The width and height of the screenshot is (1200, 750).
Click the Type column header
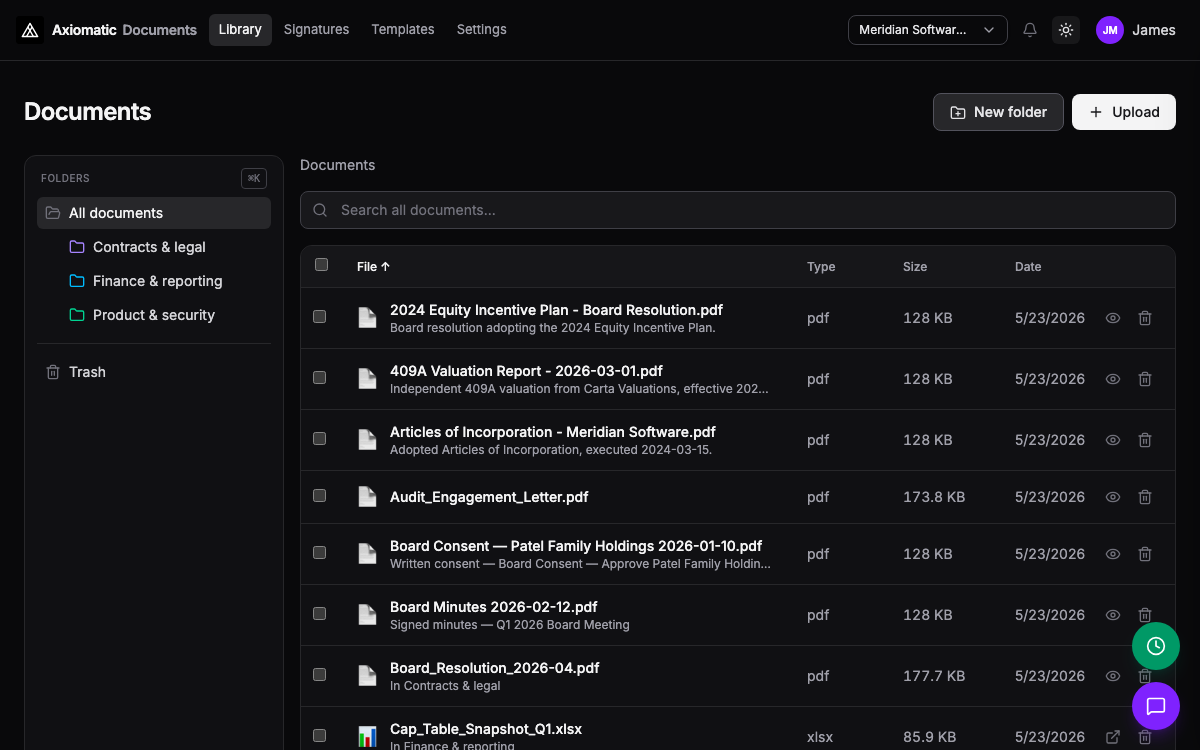coord(821,267)
